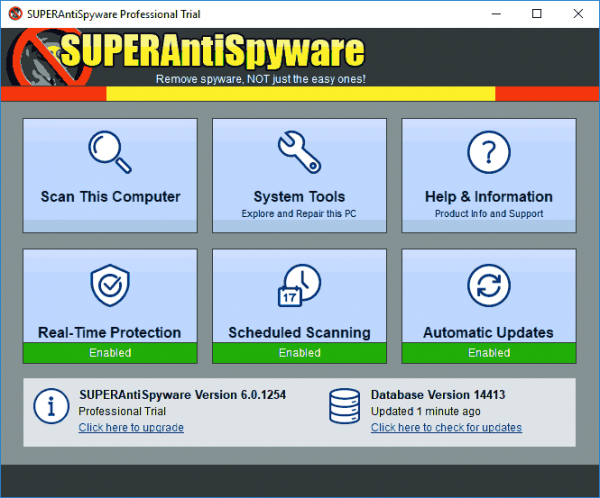Click the blue info circle icon

coord(51,406)
